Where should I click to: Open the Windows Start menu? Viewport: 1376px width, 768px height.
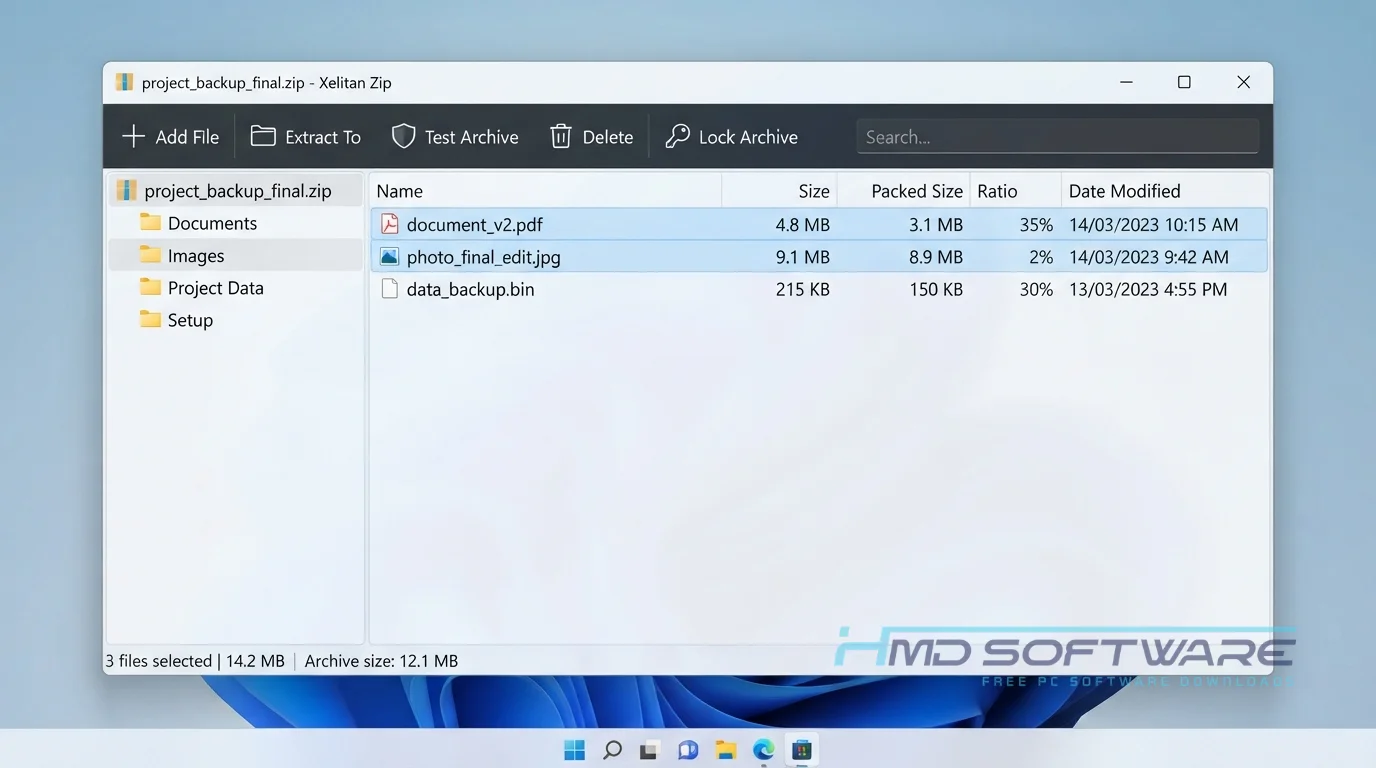pyautogui.click(x=575, y=749)
